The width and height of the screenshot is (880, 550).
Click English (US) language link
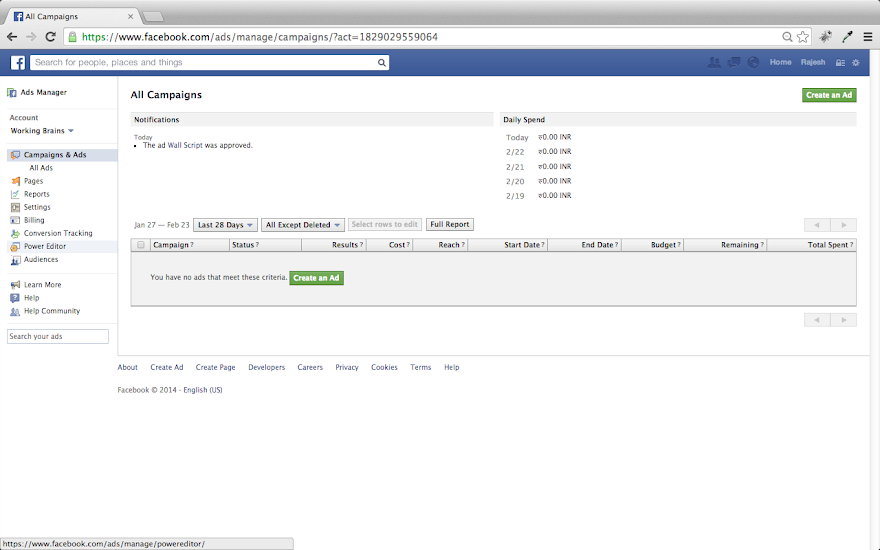point(203,390)
